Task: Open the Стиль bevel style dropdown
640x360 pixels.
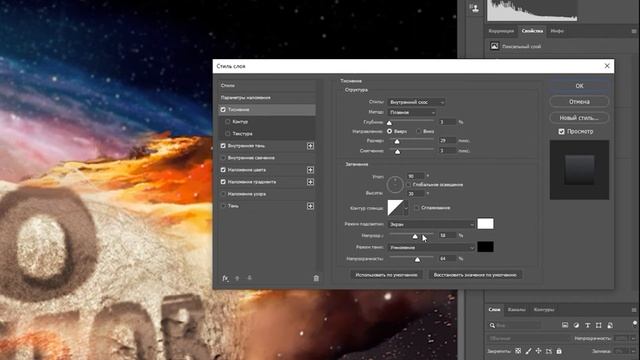Action: [x=416, y=102]
